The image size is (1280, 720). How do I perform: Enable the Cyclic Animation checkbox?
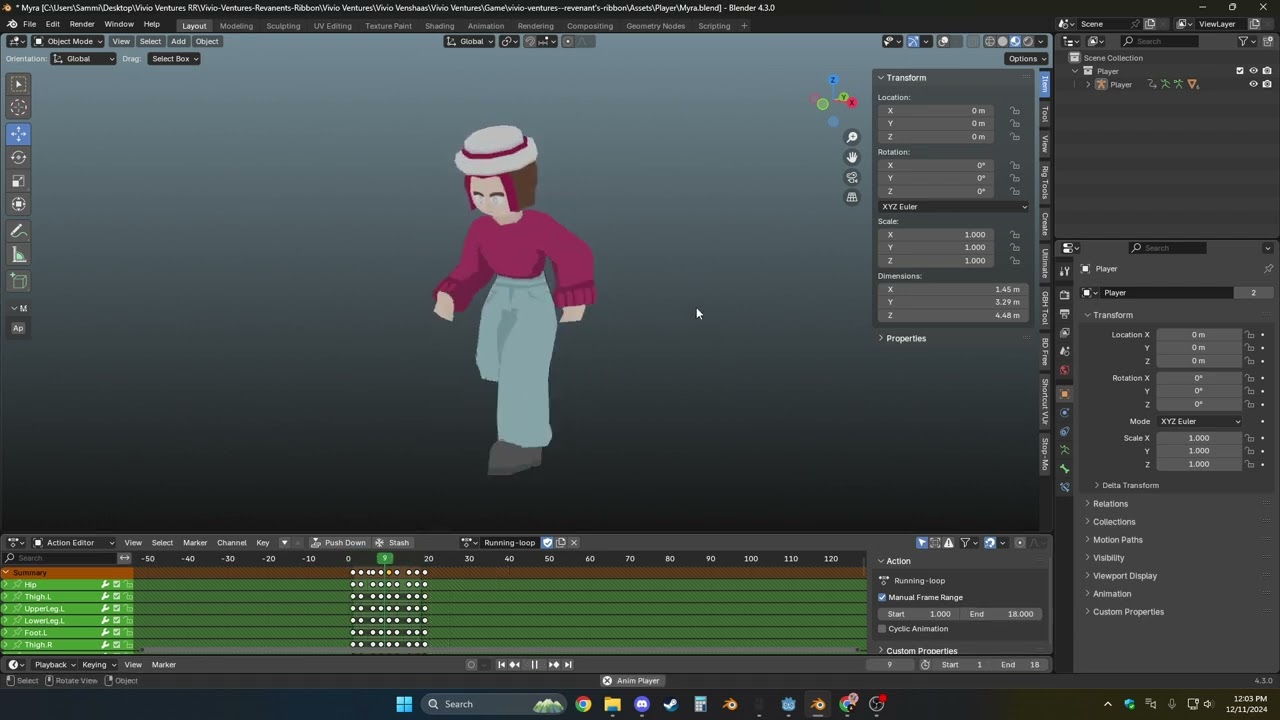point(883,629)
